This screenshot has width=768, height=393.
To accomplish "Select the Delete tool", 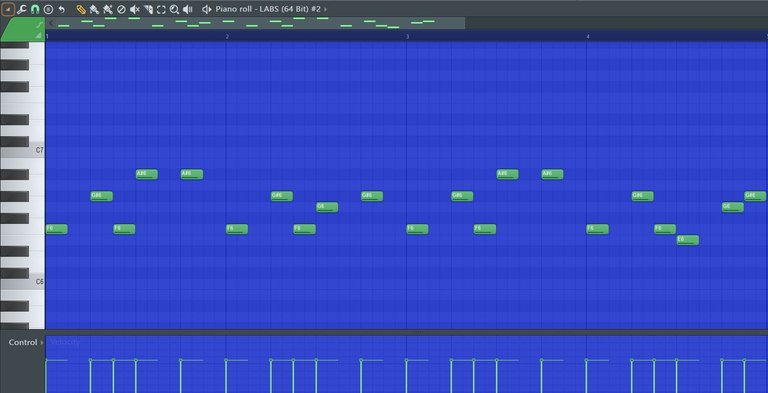I will pyautogui.click(x=121, y=9).
